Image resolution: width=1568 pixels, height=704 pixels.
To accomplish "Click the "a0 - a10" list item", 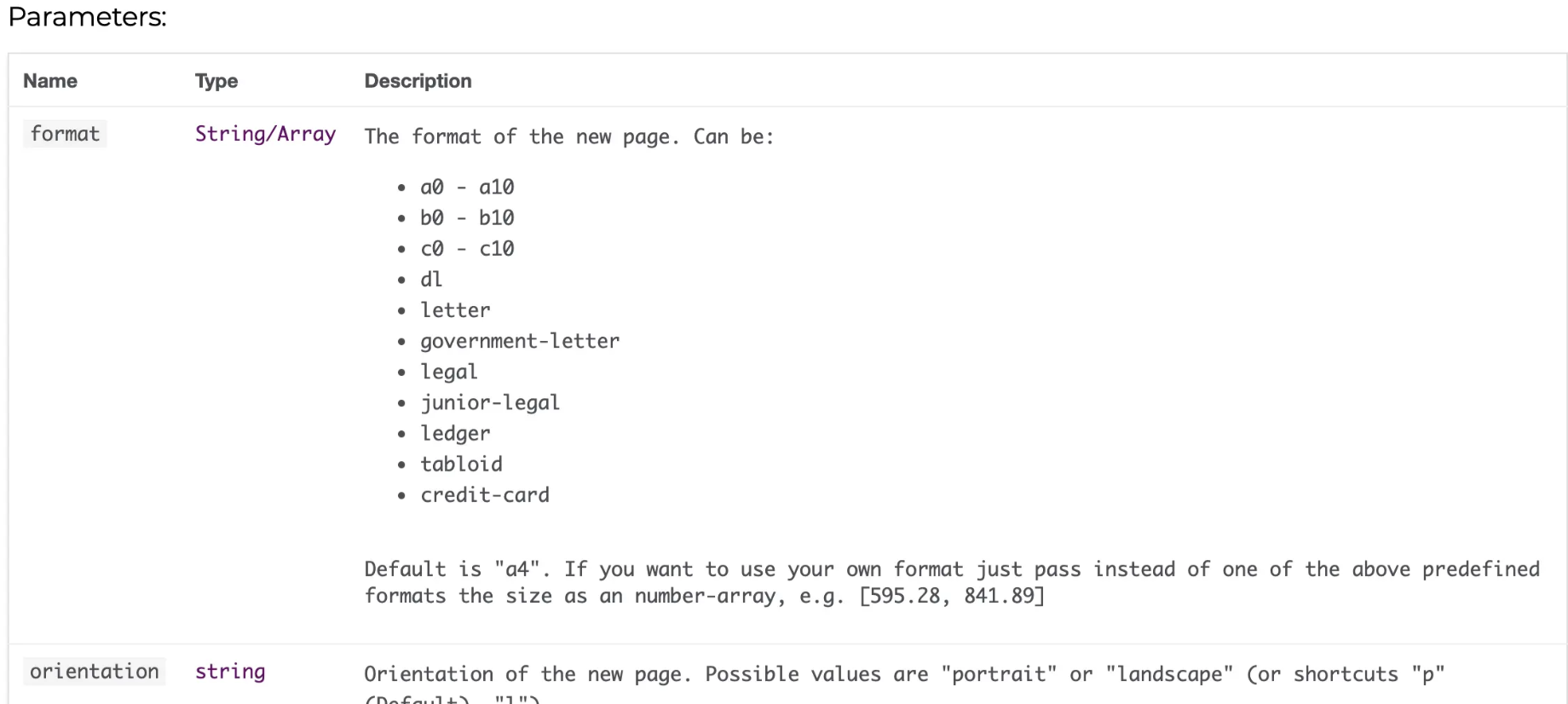I will pos(467,188).
